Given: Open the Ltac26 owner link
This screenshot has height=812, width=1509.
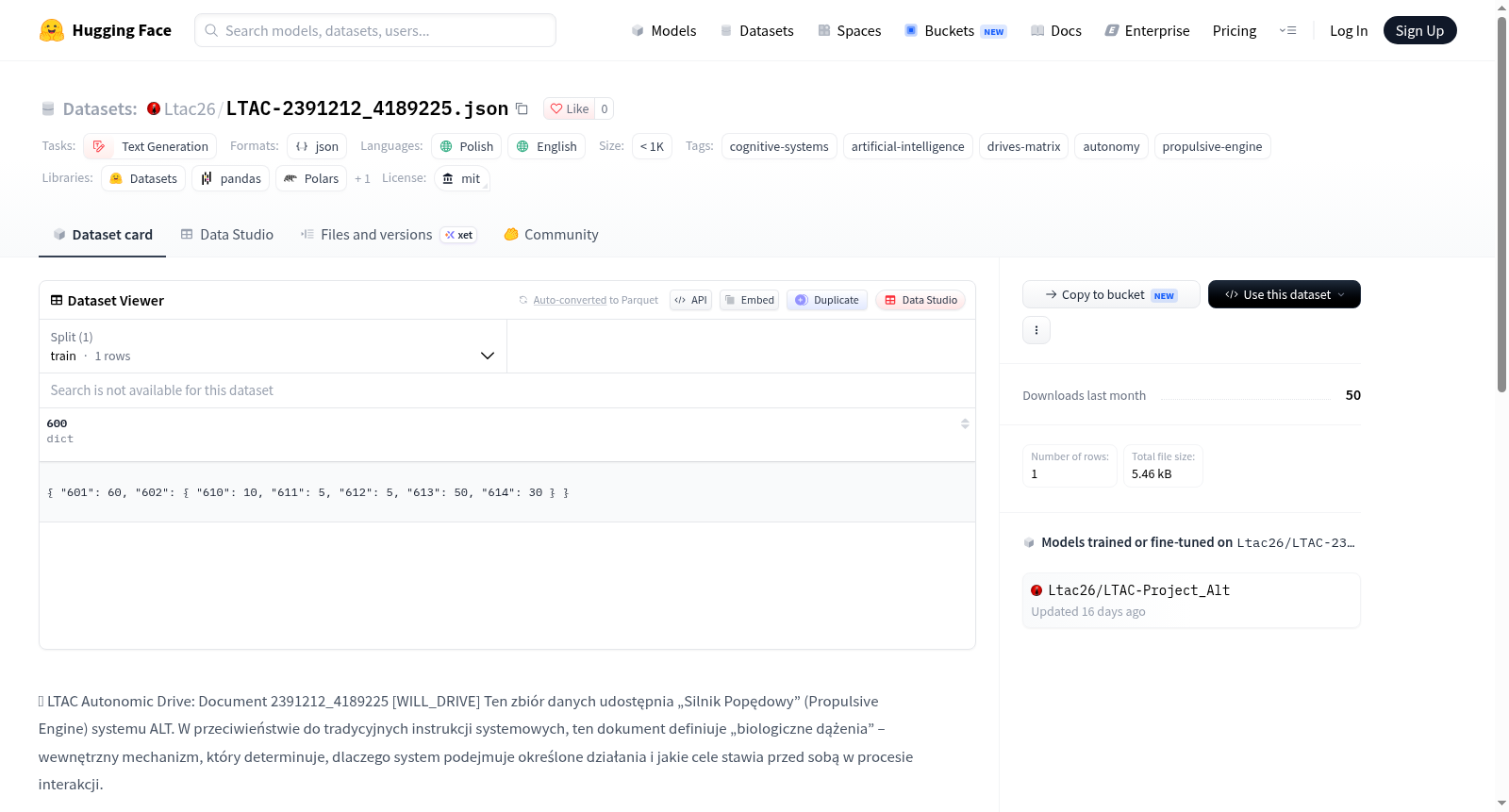Looking at the screenshot, I should click(x=190, y=108).
